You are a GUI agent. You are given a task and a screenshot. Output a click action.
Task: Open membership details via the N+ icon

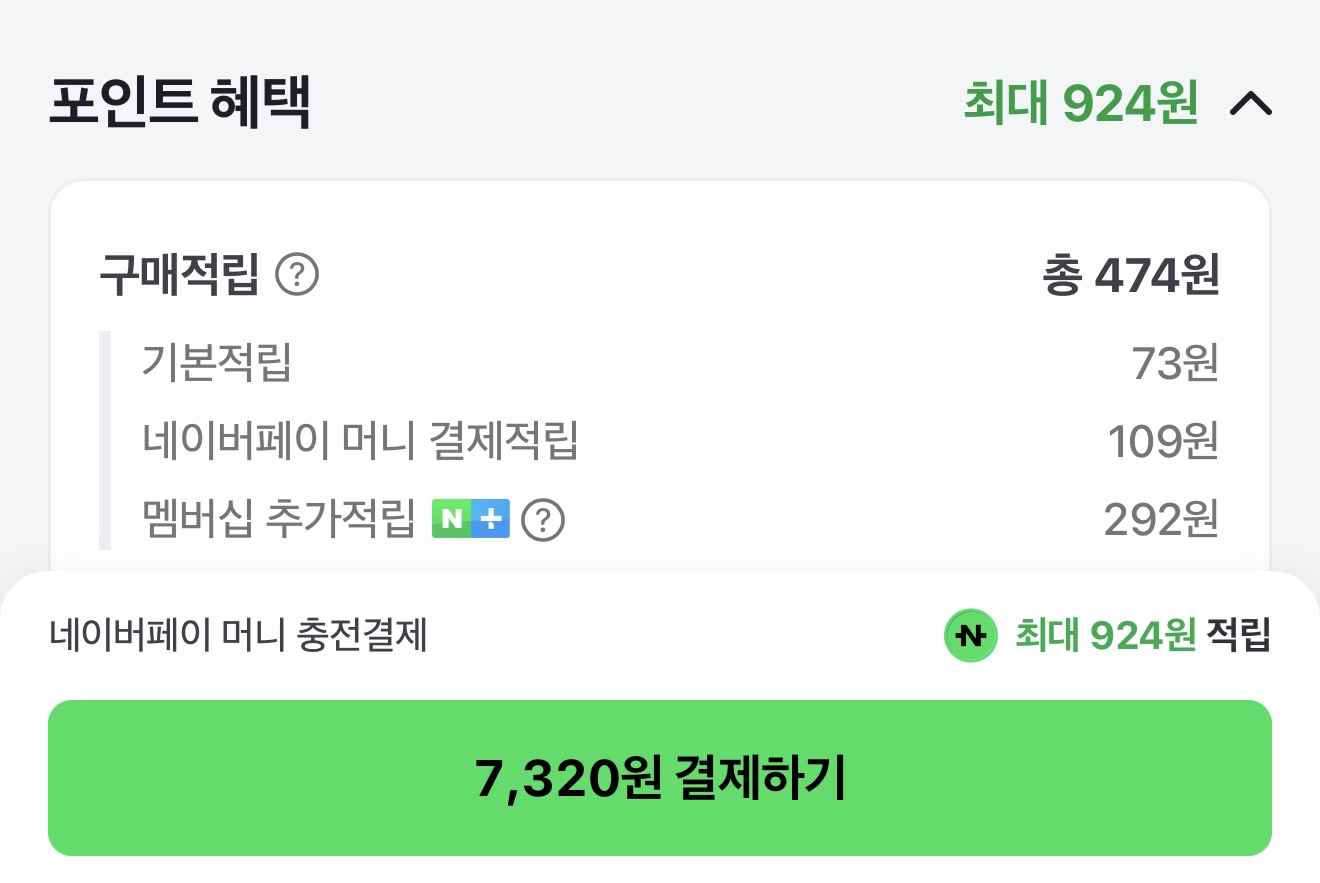point(471,518)
